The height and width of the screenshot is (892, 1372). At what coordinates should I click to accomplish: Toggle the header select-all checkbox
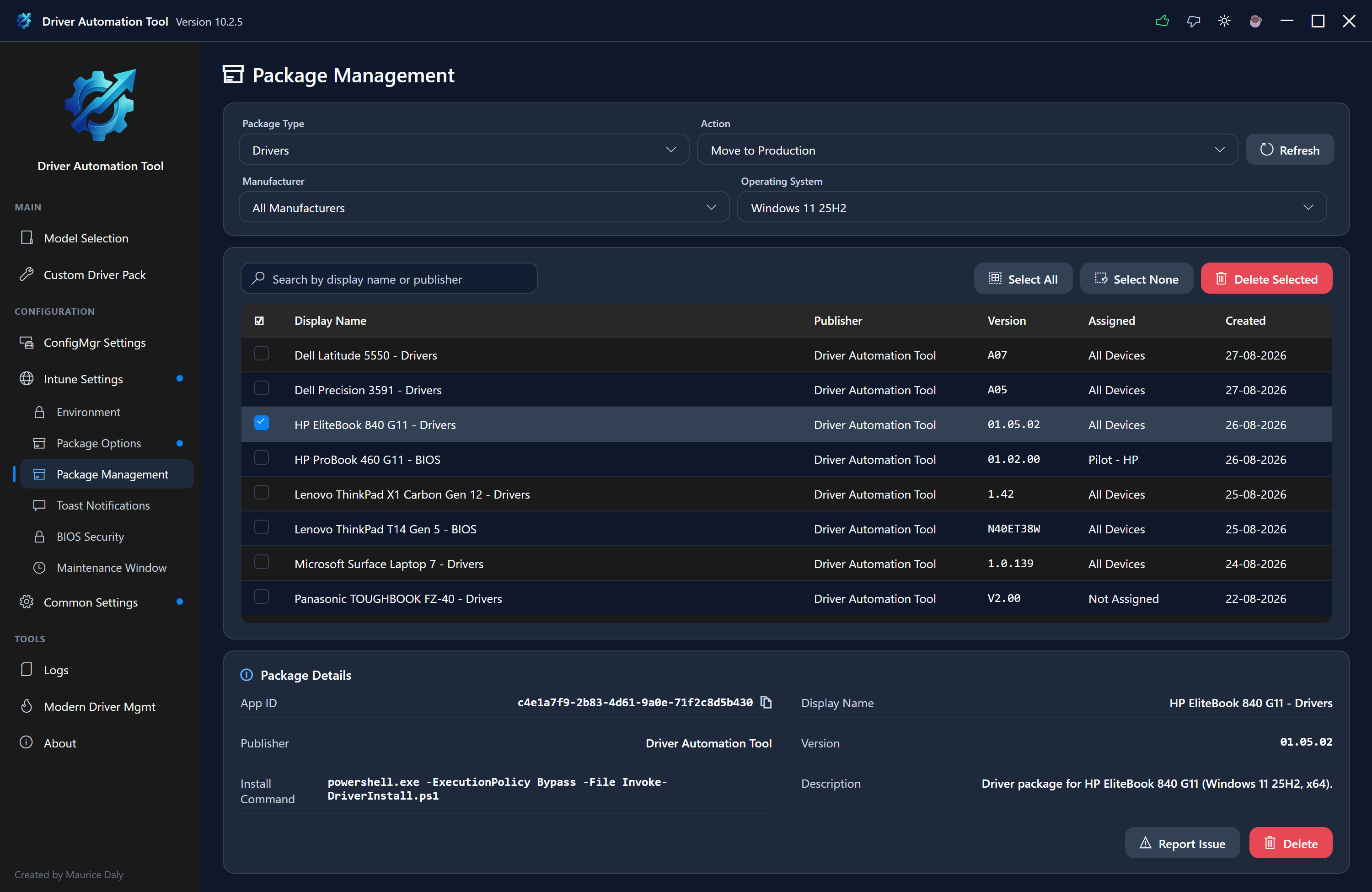[x=259, y=321]
